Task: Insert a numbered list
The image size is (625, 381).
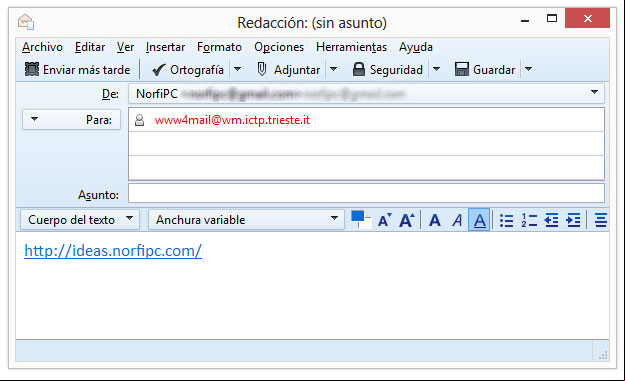Action: tap(529, 220)
